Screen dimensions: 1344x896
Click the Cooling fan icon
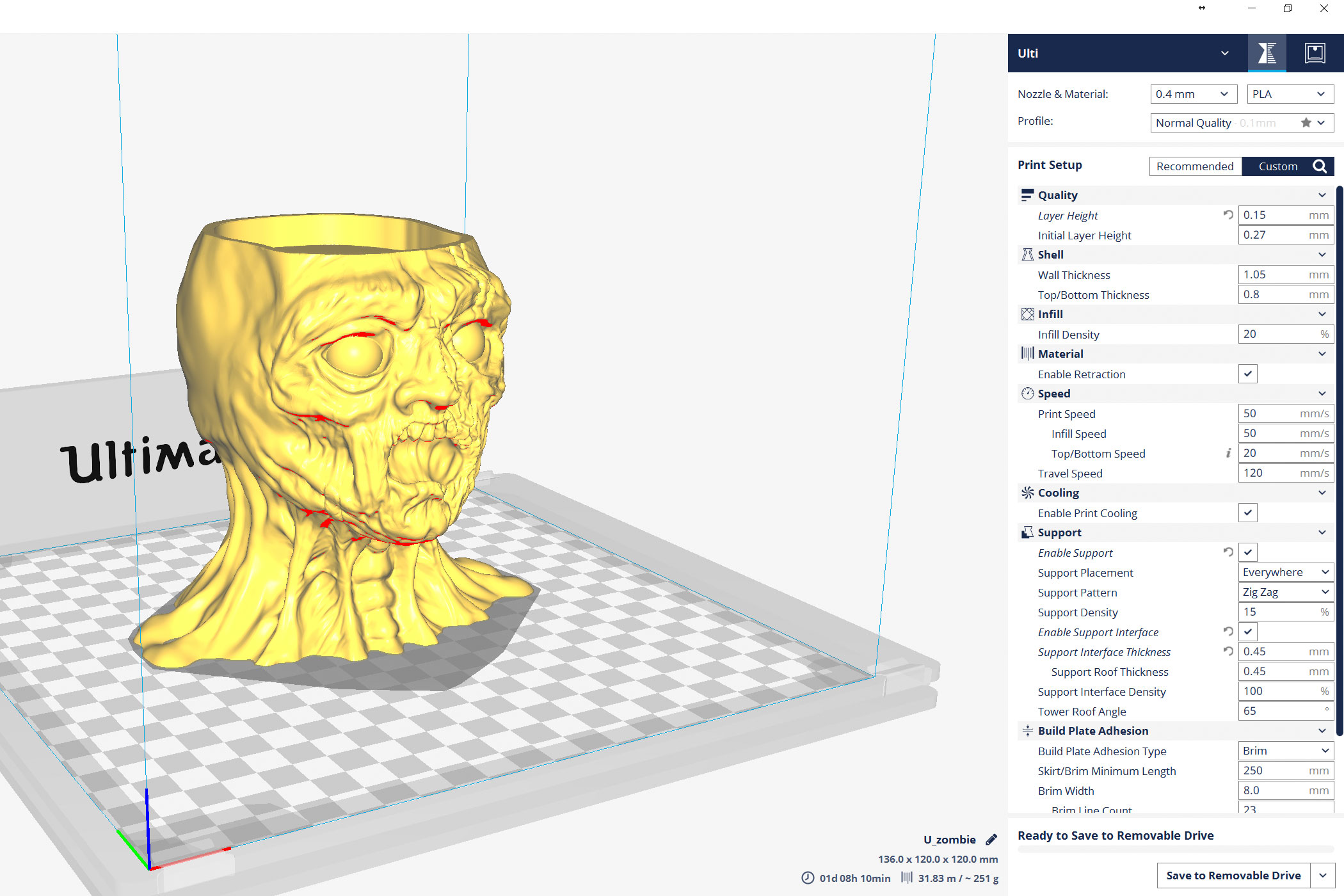(1028, 492)
